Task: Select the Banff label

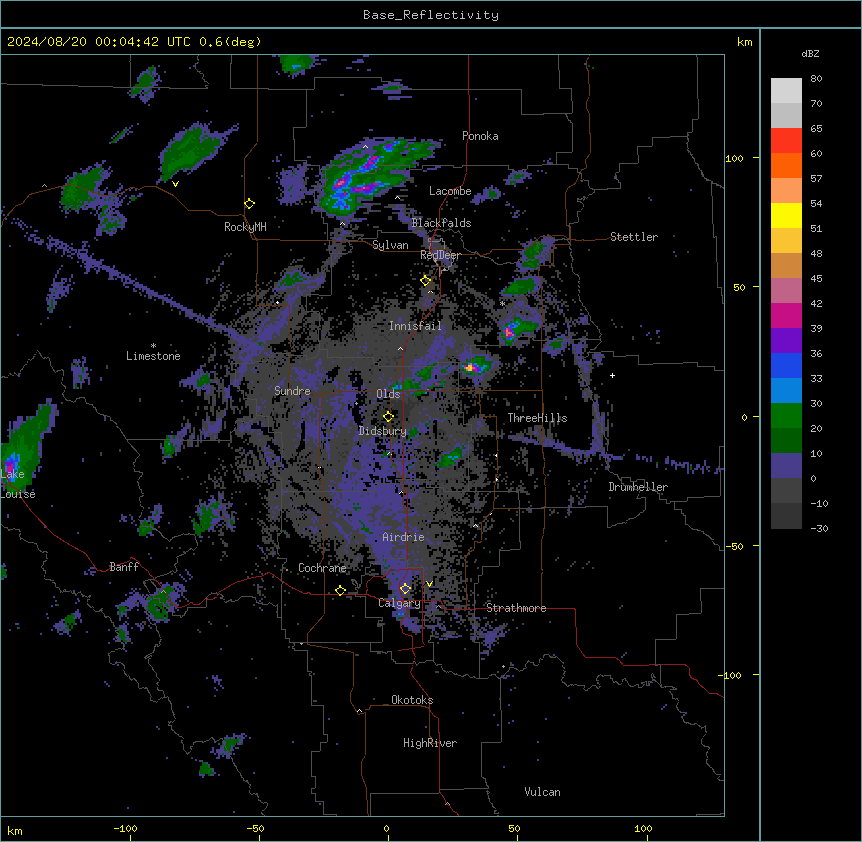Action: 124,567
